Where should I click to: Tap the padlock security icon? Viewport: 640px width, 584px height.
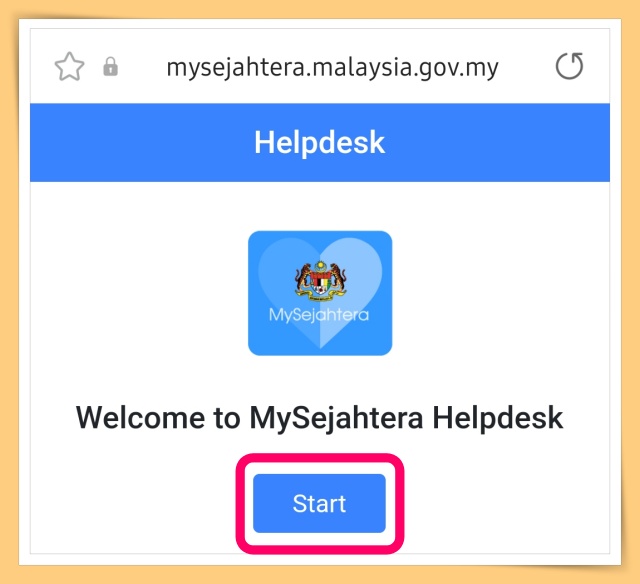(110, 67)
